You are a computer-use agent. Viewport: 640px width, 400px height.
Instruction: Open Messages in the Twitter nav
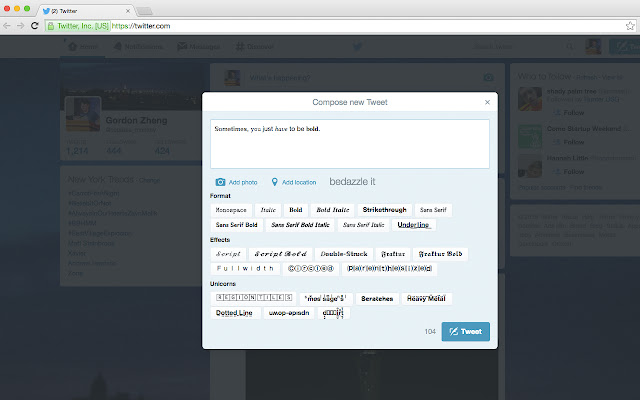pos(198,47)
